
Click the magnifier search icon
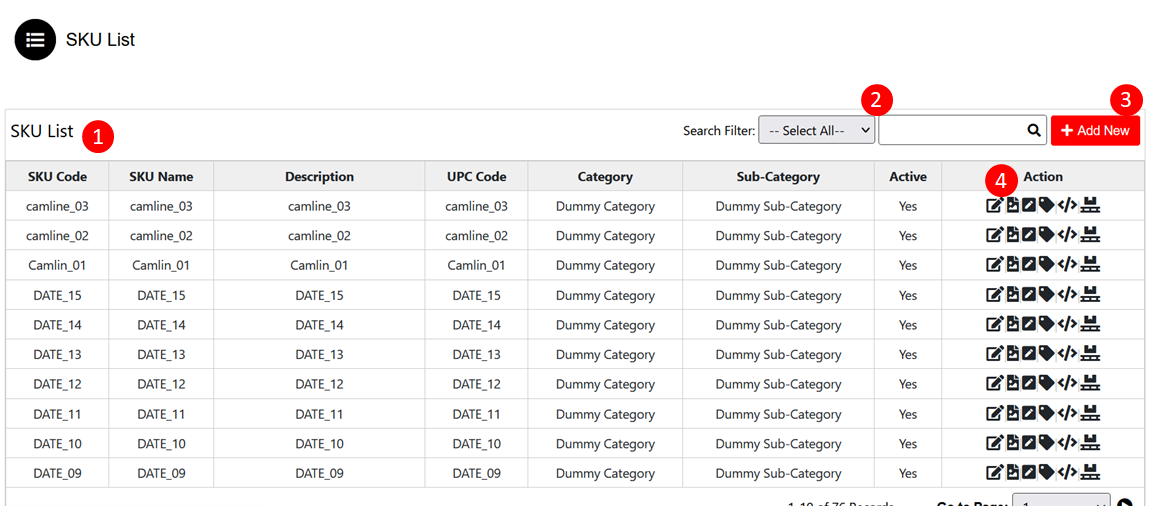(x=1034, y=130)
